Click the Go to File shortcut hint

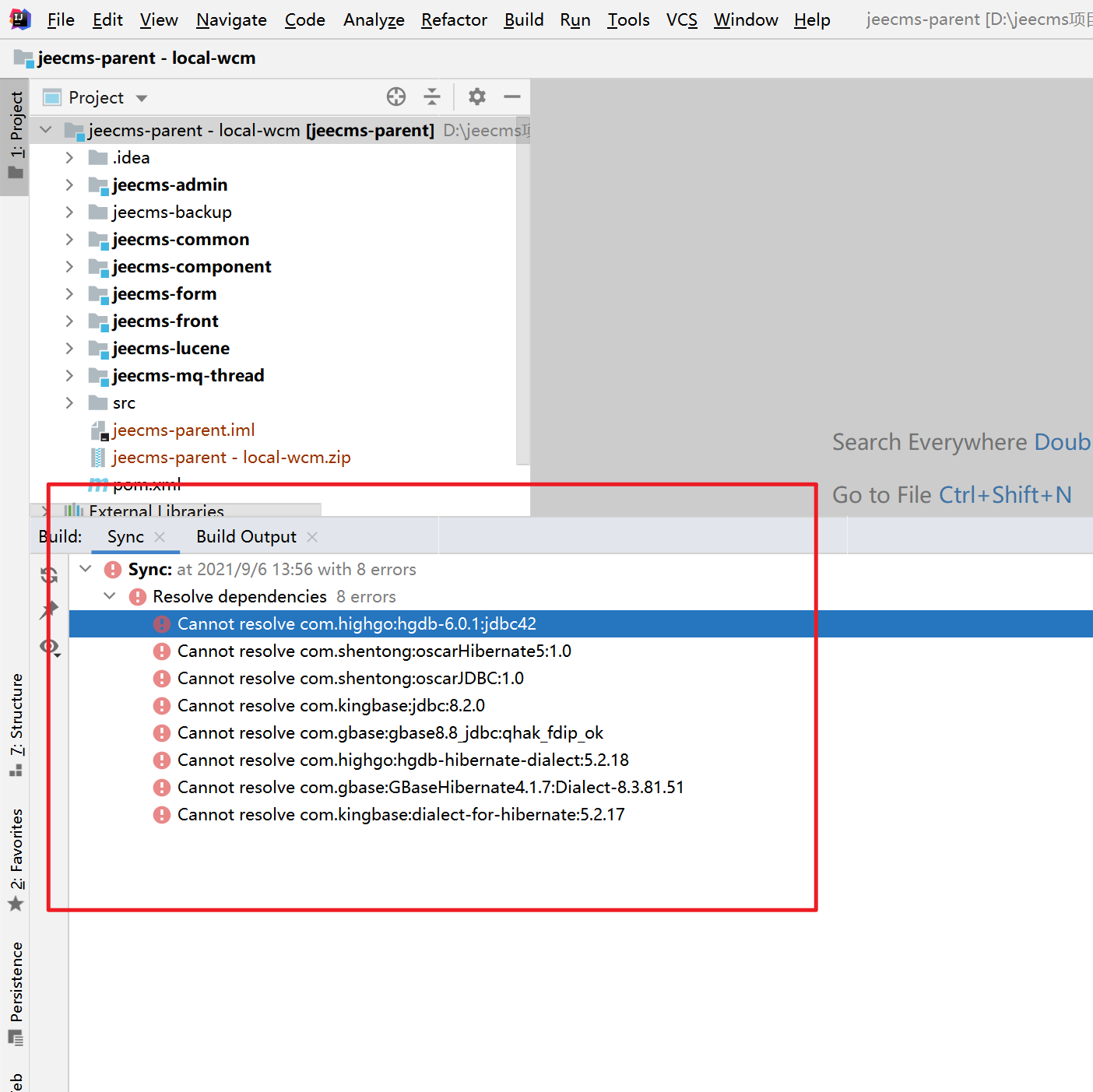pyautogui.click(x=952, y=495)
